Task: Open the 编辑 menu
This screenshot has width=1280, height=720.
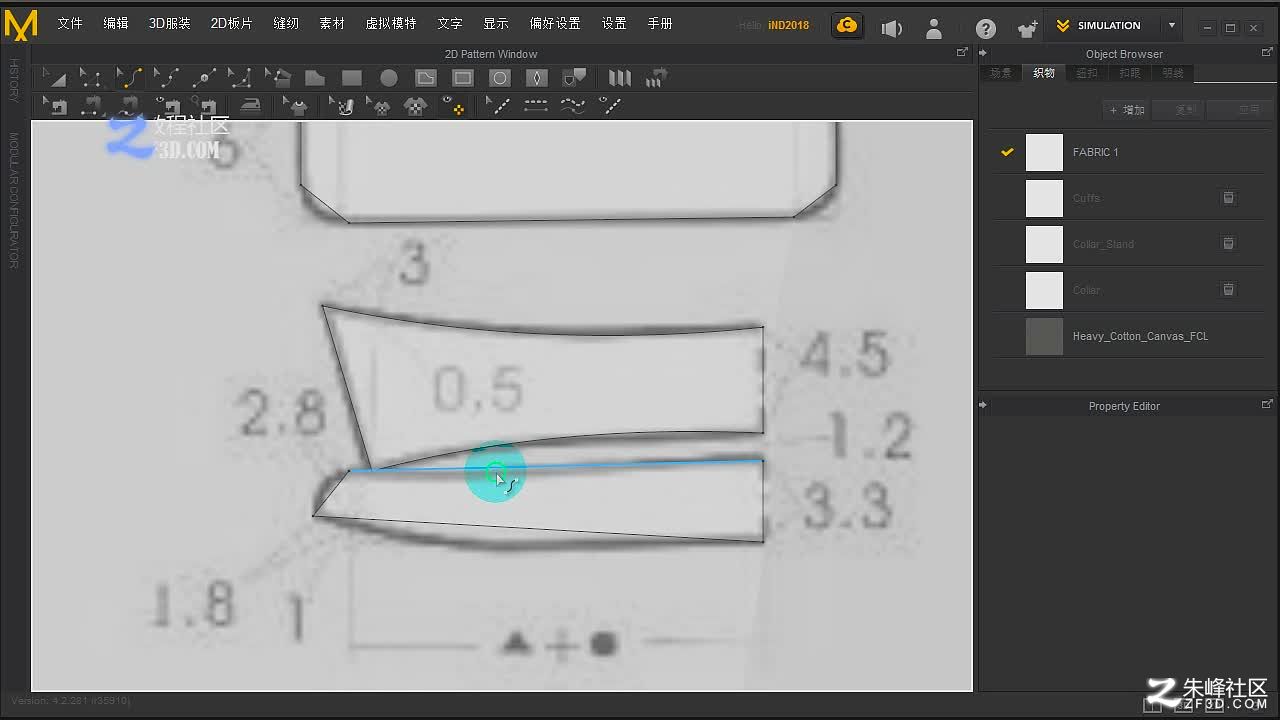Action: [x=116, y=24]
